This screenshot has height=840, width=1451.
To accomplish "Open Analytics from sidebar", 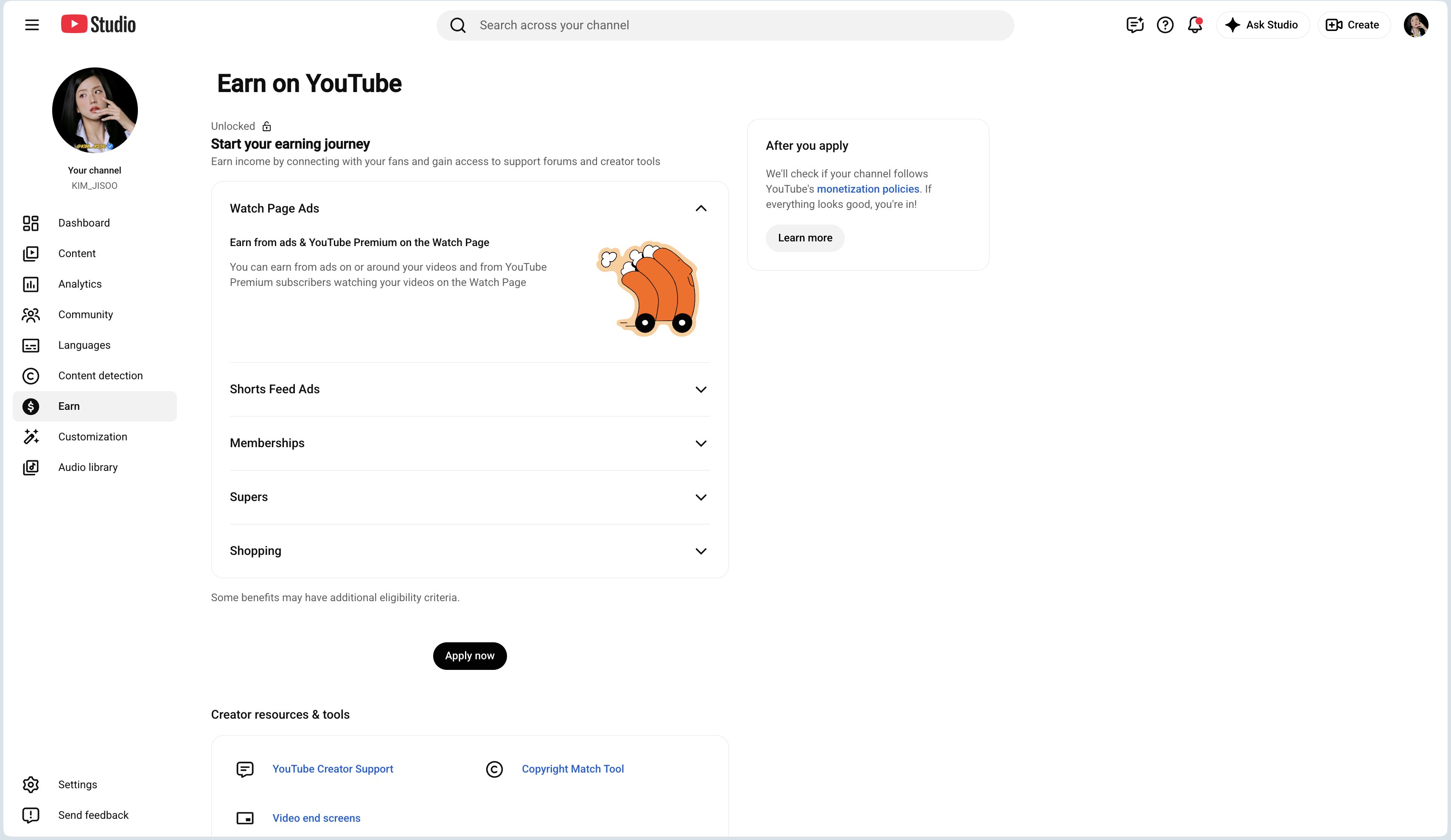I will [x=95, y=284].
